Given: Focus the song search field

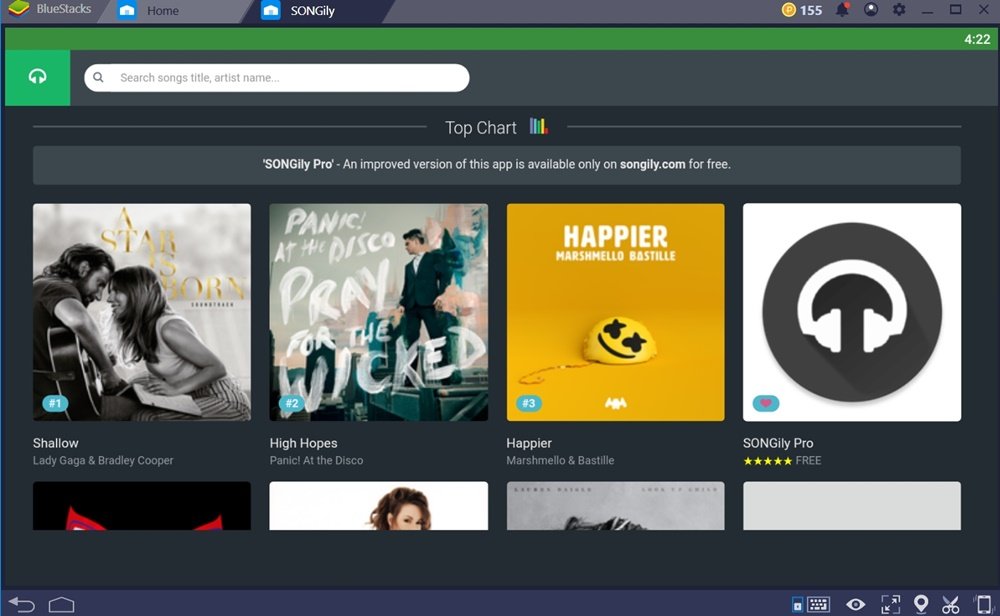Looking at the screenshot, I should (x=277, y=78).
